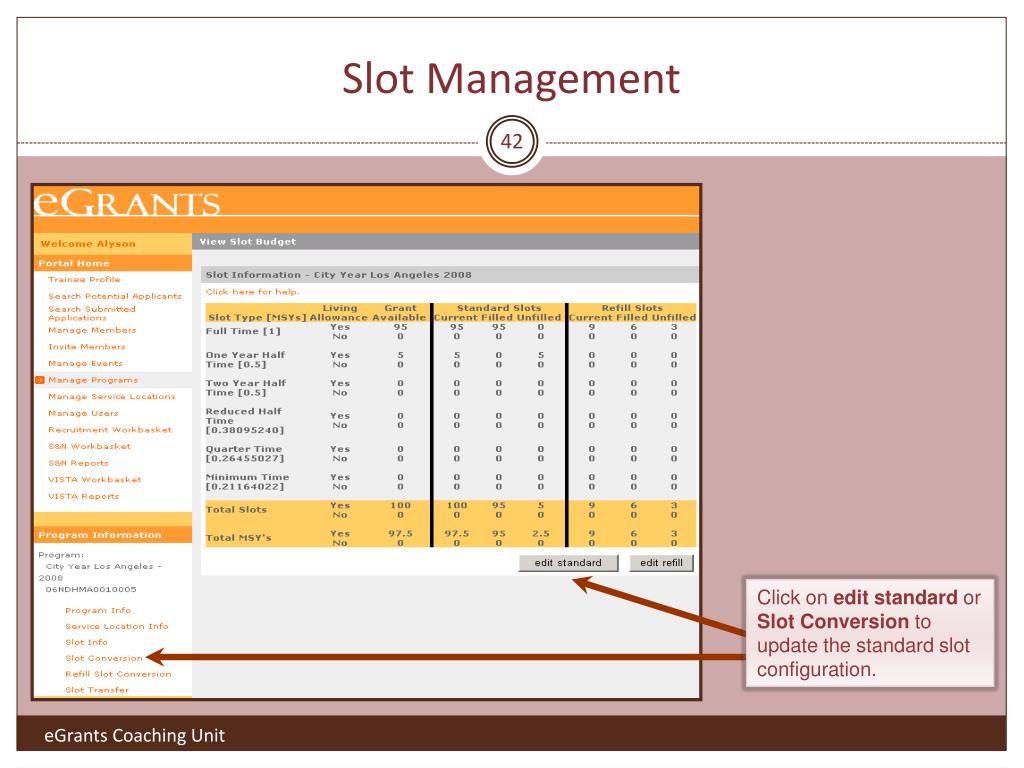1024x768 pixels.
Task: Click the Manage Programs arrow icon
Action: coord(40,380)
